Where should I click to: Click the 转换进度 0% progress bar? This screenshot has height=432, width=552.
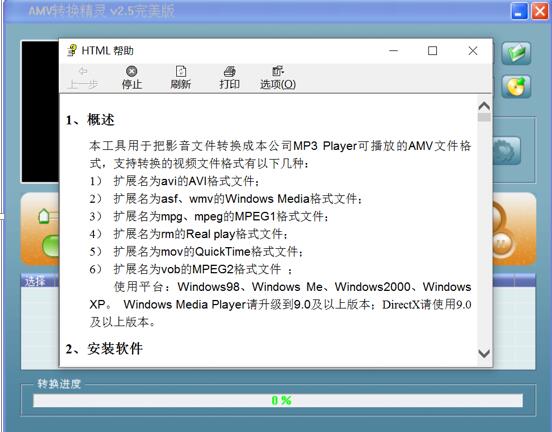[278, 400]
